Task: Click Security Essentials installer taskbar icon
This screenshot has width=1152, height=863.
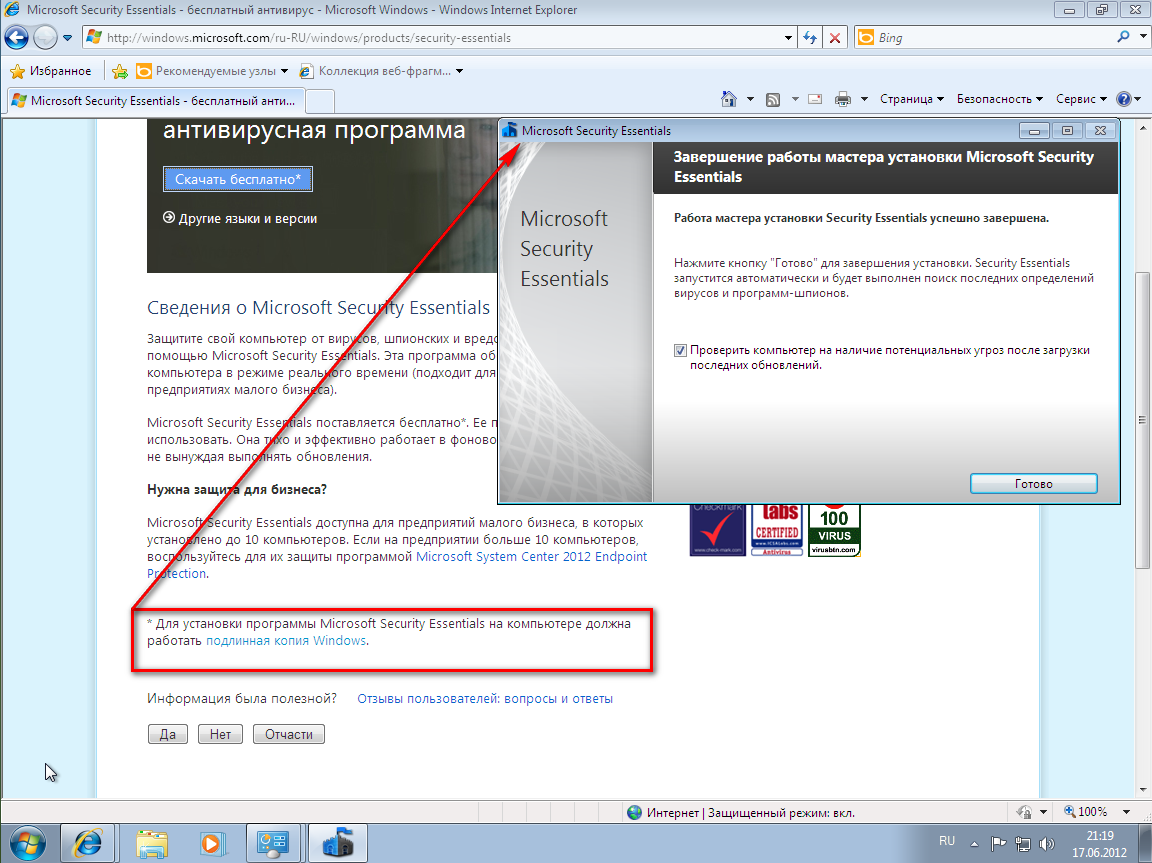Action: (337, 843)
